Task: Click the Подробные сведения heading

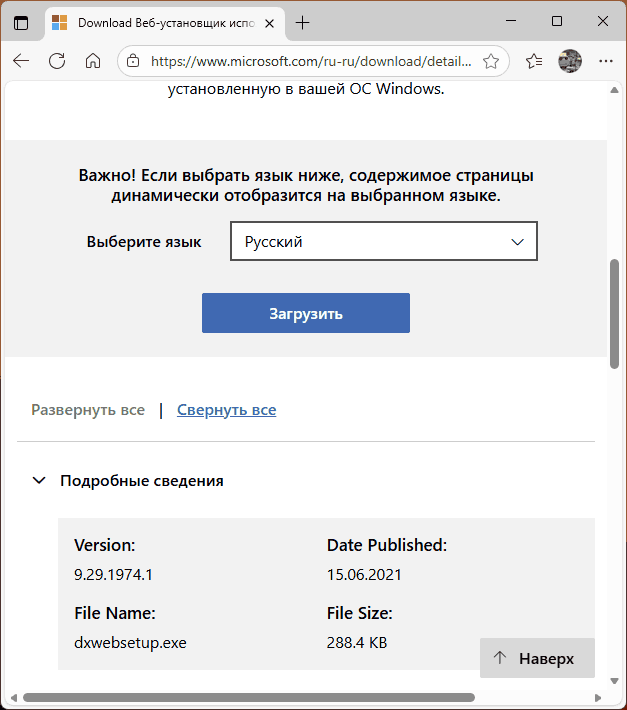Action: pos(142,481)
